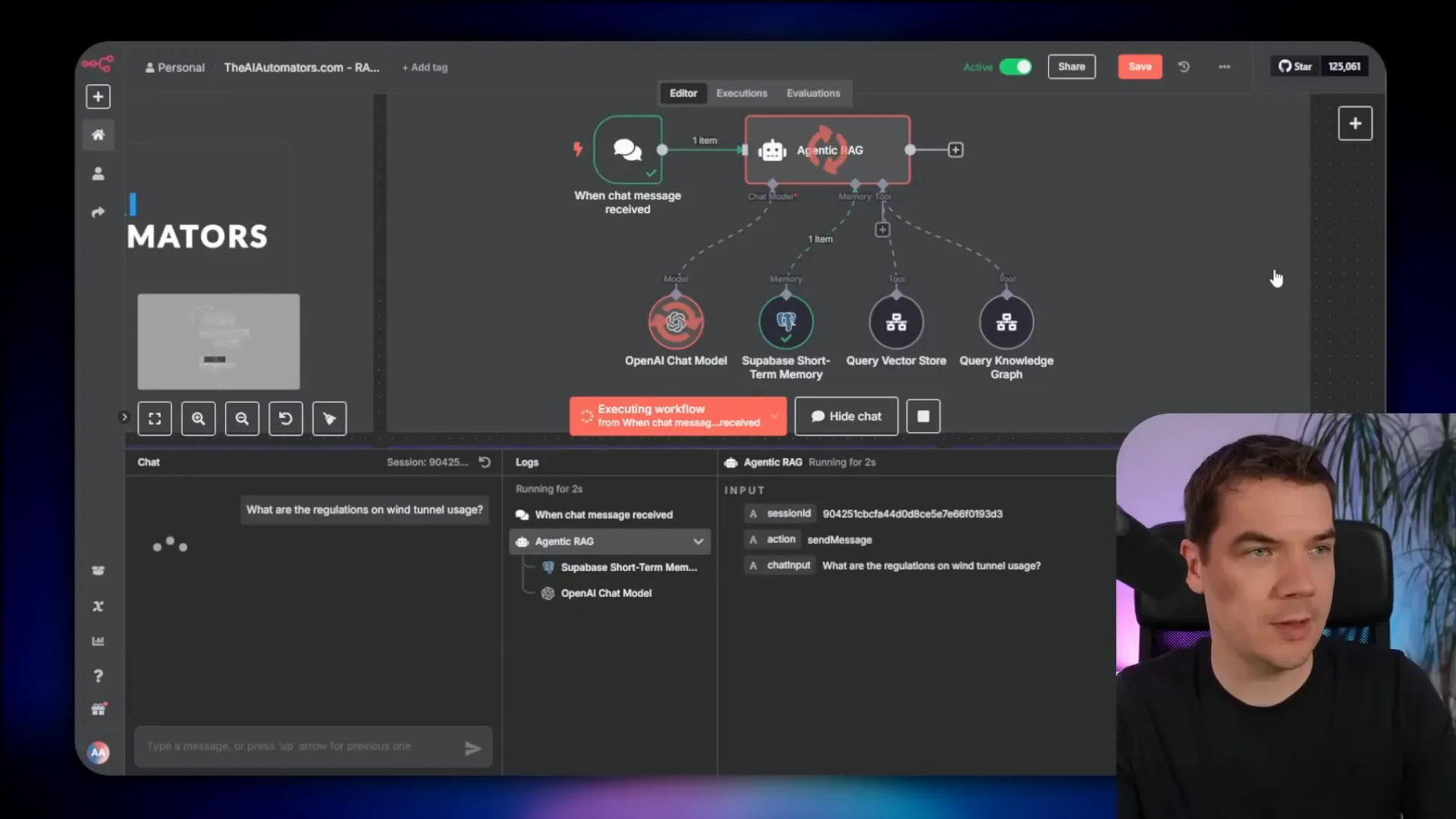The height and width of the screenshot is (819, 1456).
Task: Expand the Executing workflow dropdown arrow
Action: 774,416
